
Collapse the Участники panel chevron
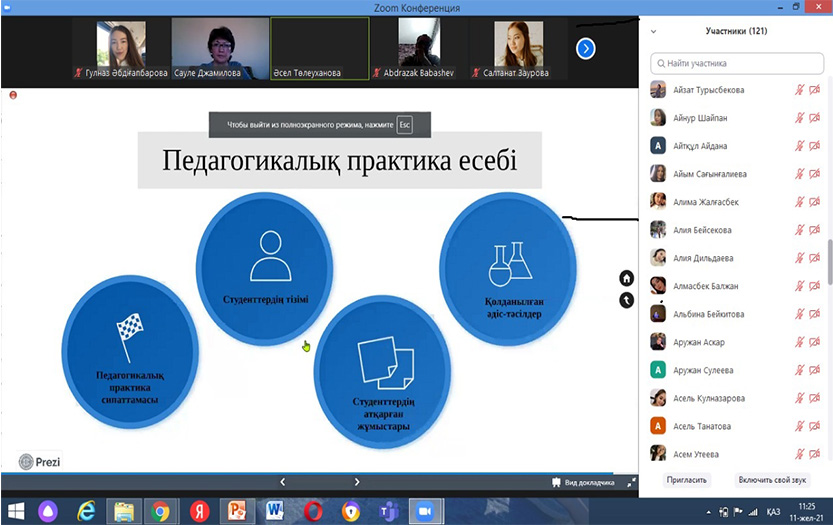coord(653,31)
